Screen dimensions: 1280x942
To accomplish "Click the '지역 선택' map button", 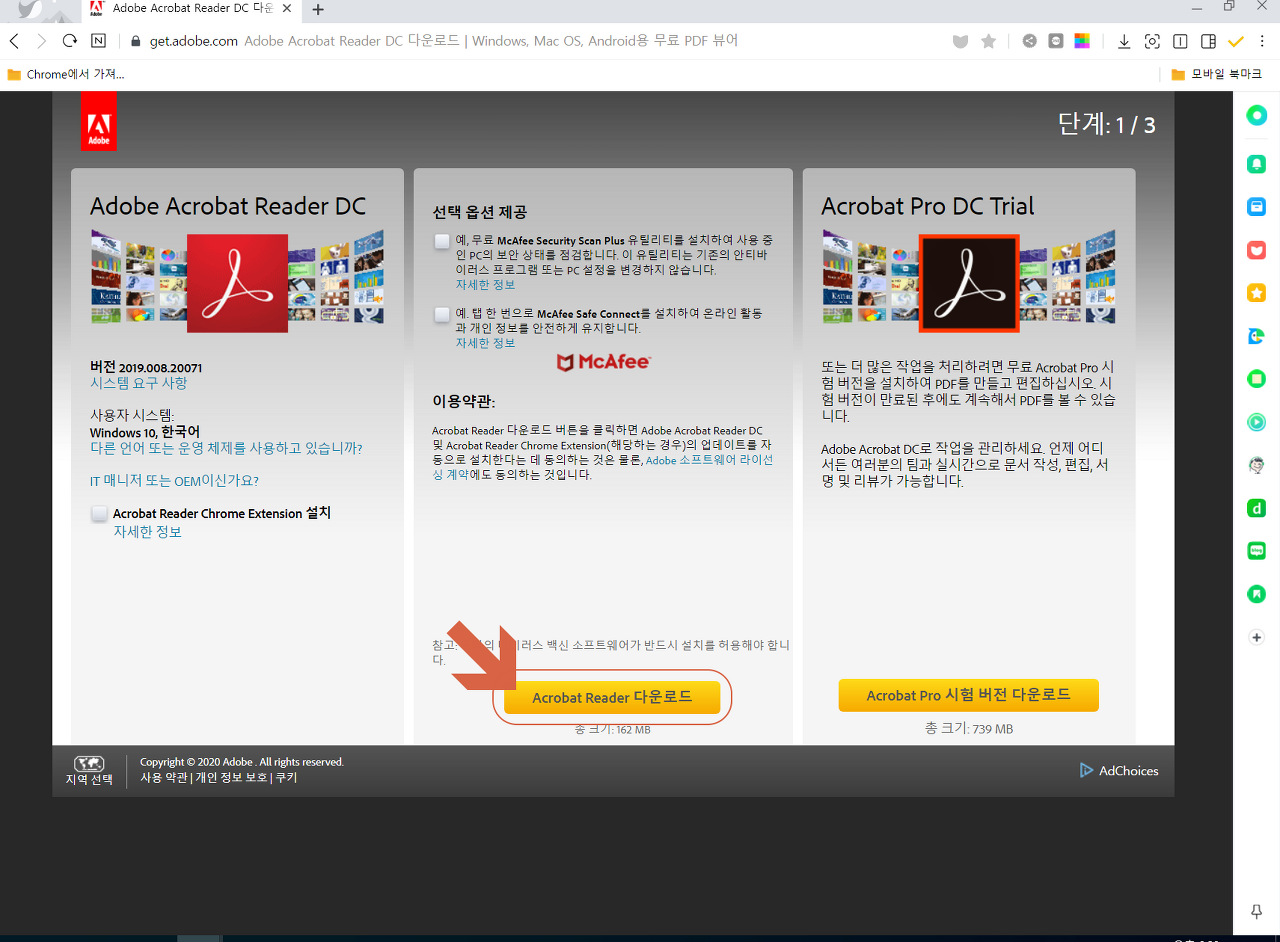I will coord(89,770).
